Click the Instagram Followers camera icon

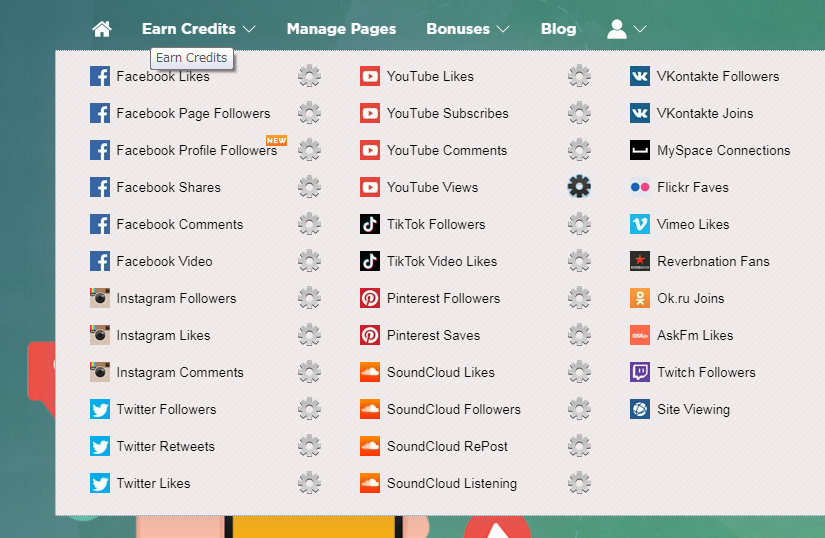point(100,298)
